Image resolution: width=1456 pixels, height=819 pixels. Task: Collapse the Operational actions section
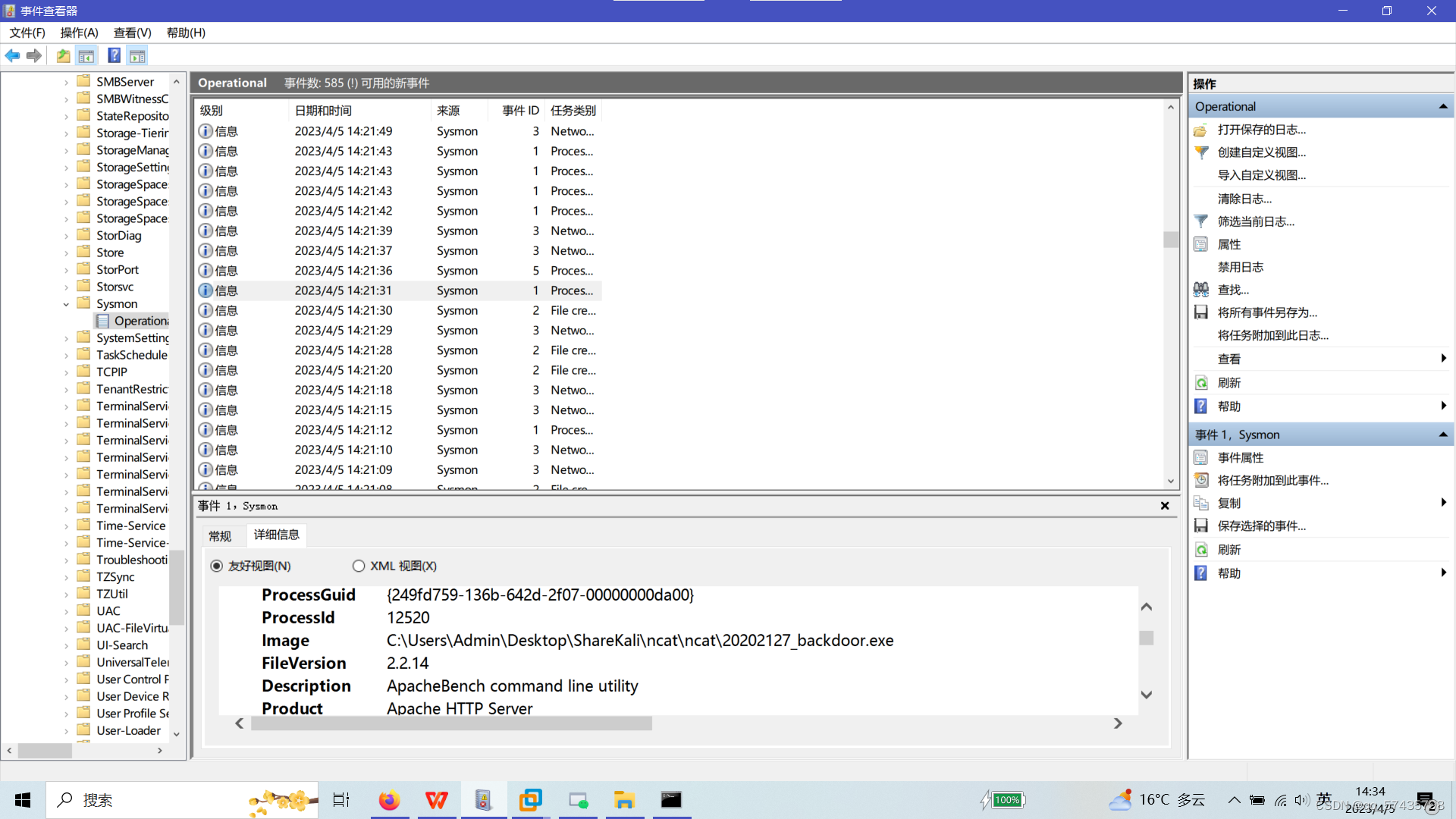[x=1443, y=106]
